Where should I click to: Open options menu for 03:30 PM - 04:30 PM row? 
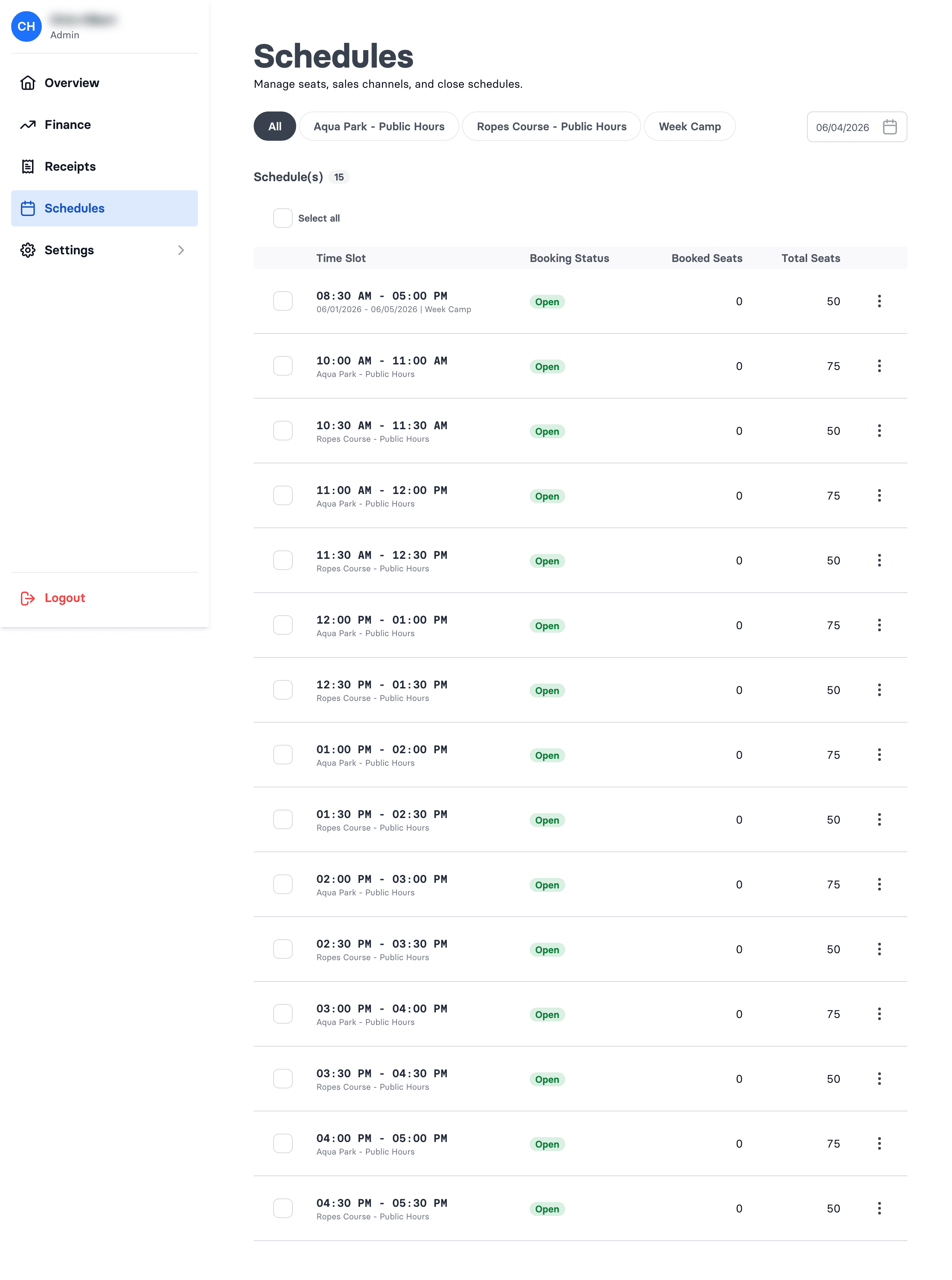point(879,1079)
